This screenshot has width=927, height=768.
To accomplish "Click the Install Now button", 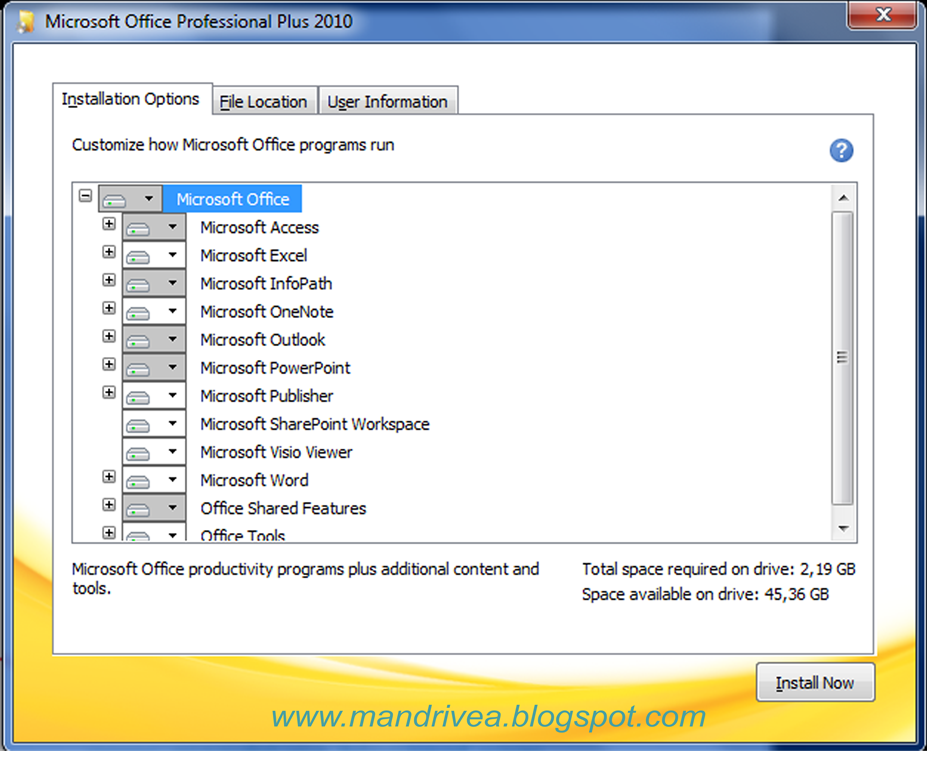I will 815,683.
